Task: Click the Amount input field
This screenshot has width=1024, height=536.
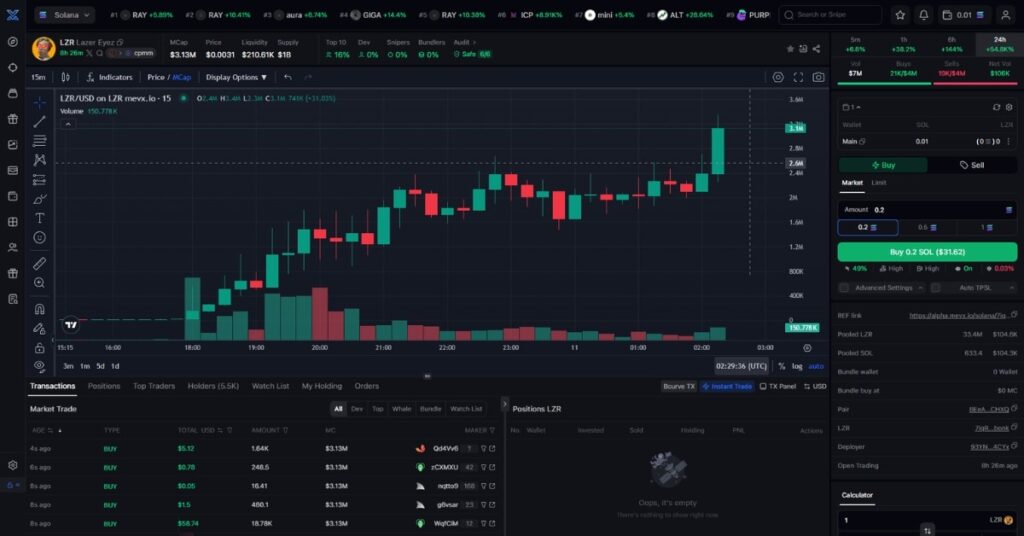Action: [927, 210]
